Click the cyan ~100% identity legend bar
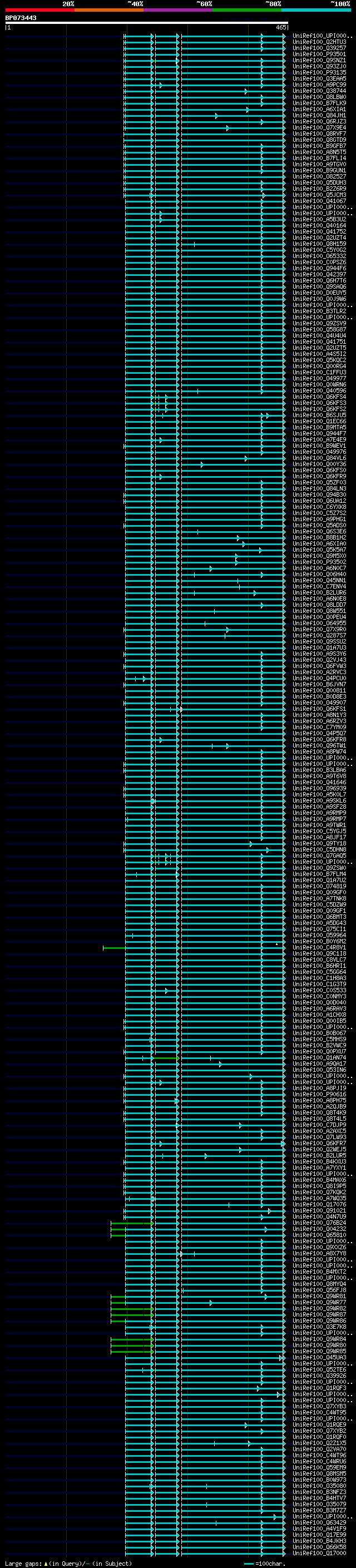Viewport: 356px width, 1568px height. (x=316, y=11)
